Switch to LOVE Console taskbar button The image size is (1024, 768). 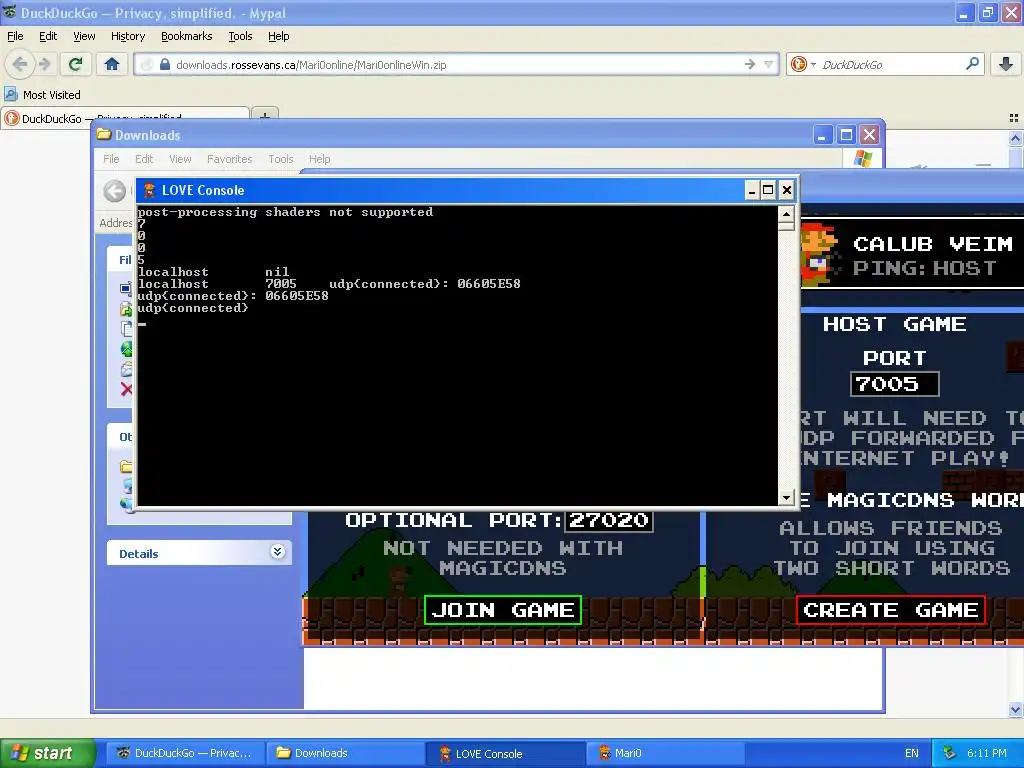click(506, 753)
